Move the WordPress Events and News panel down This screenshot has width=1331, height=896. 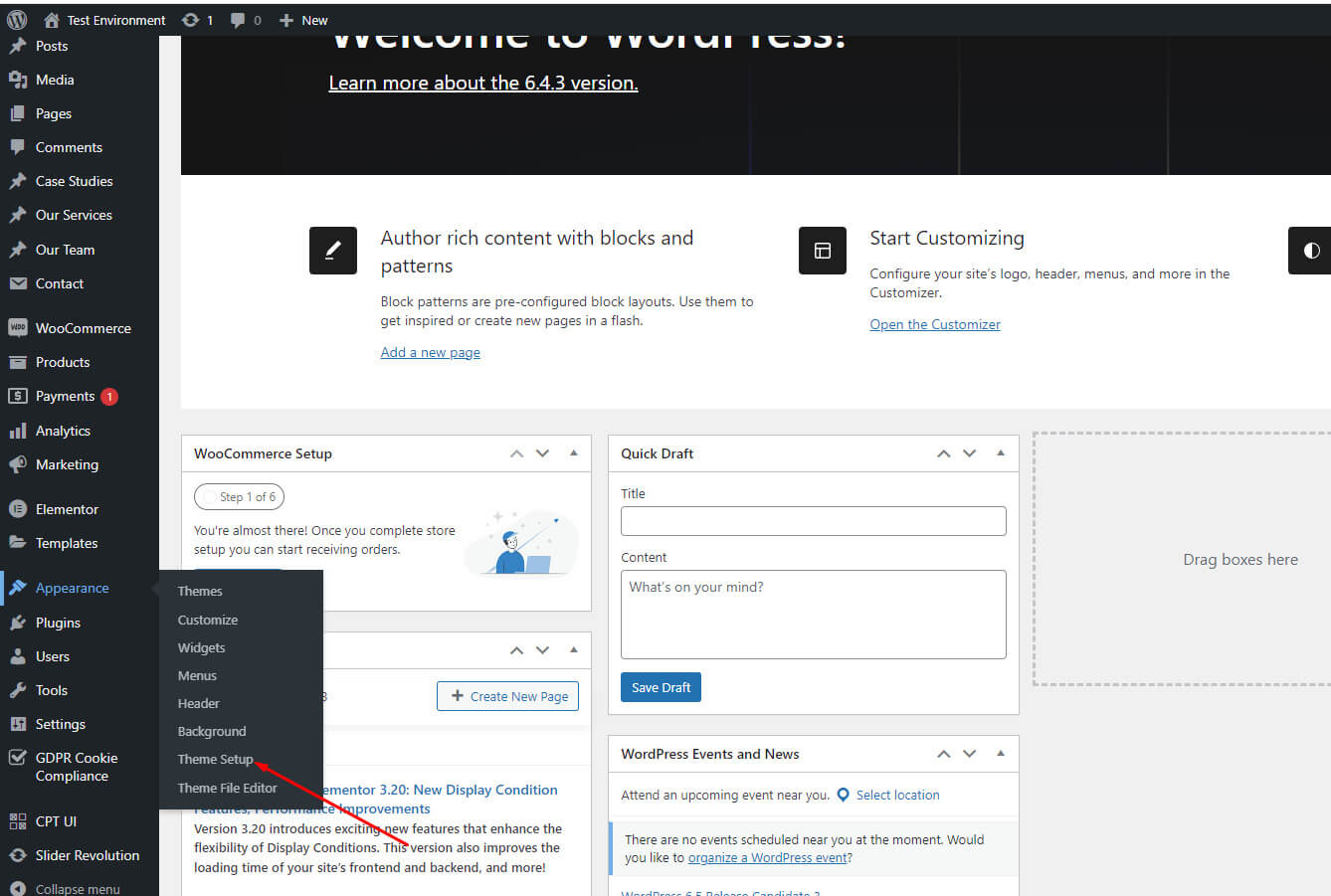tap(969, 754)
